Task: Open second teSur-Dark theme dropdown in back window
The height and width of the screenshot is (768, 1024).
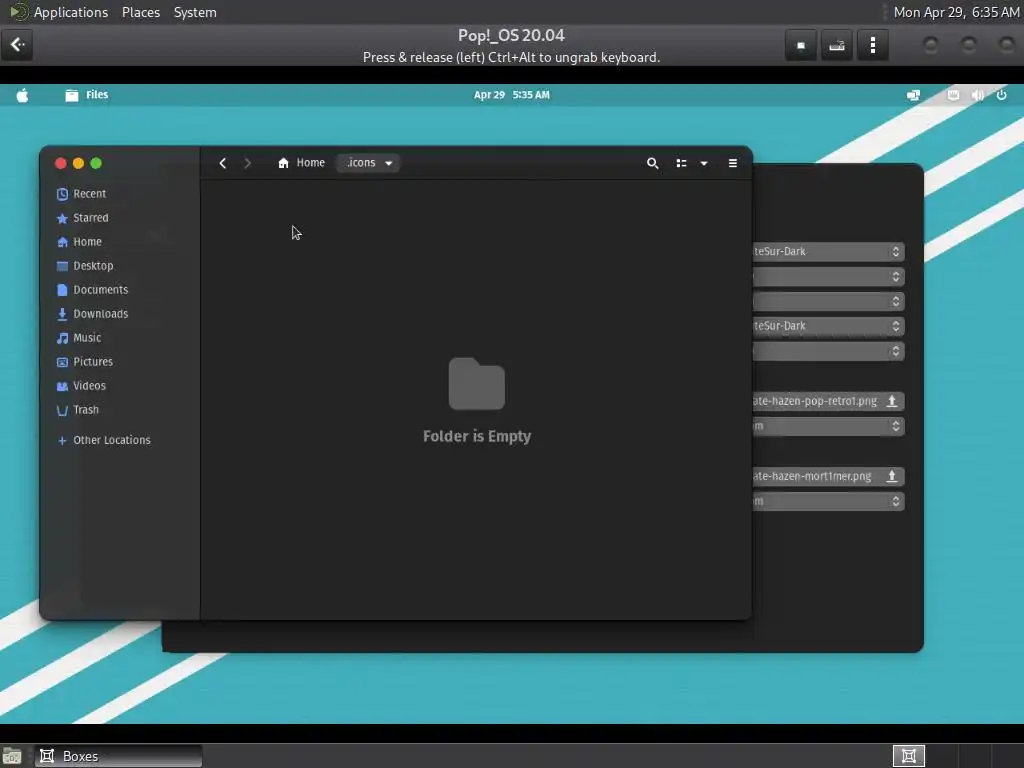Action: [x=828, y=326]
